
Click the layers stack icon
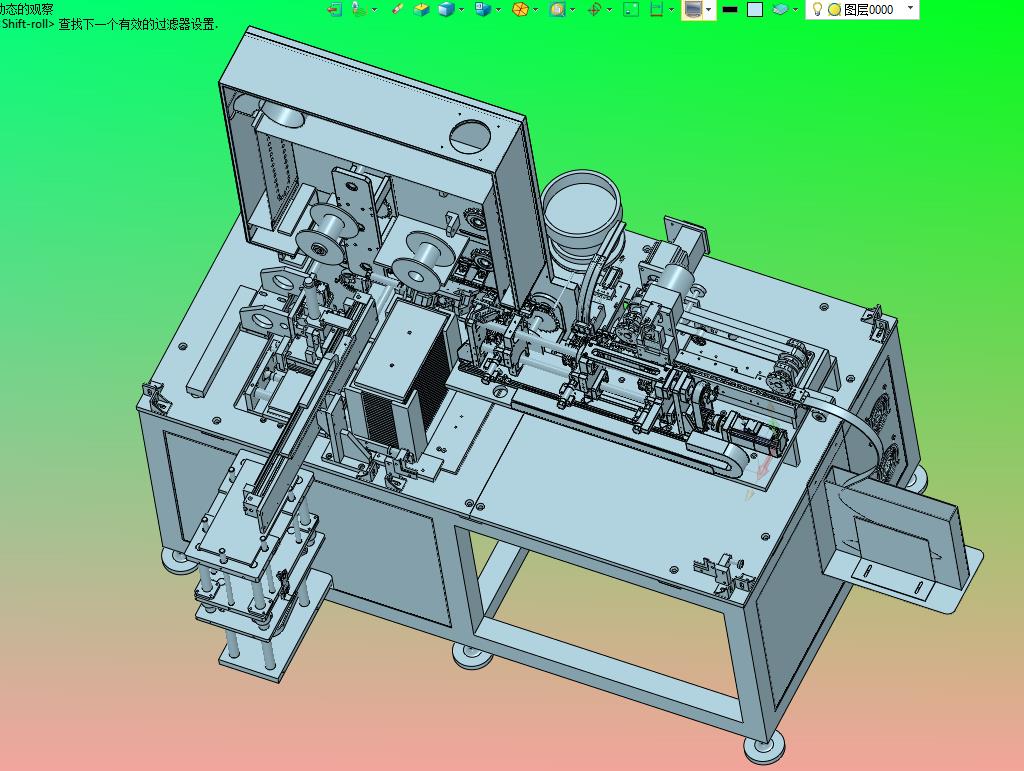(780, 9)
